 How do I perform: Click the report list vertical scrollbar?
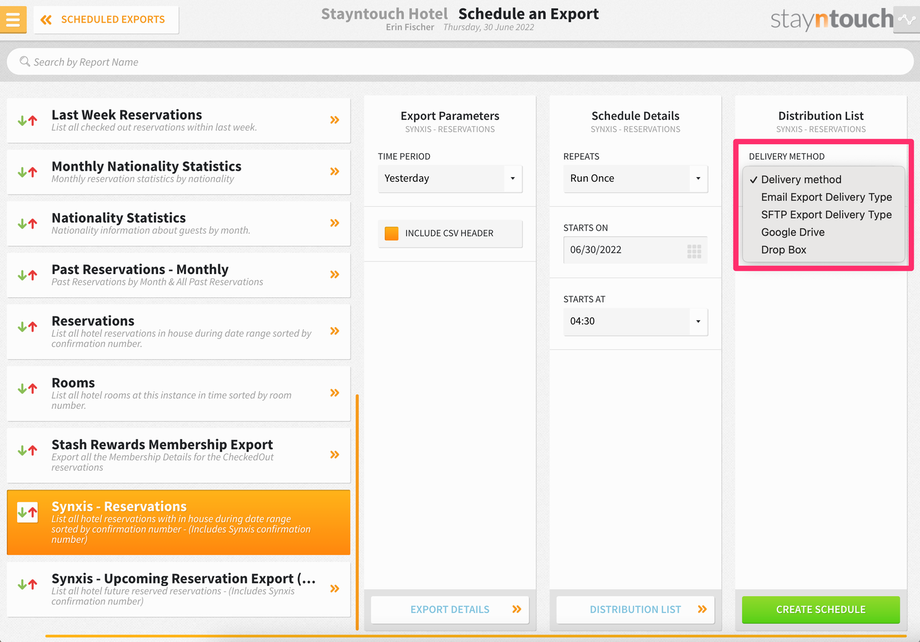(x=357, y=512)
